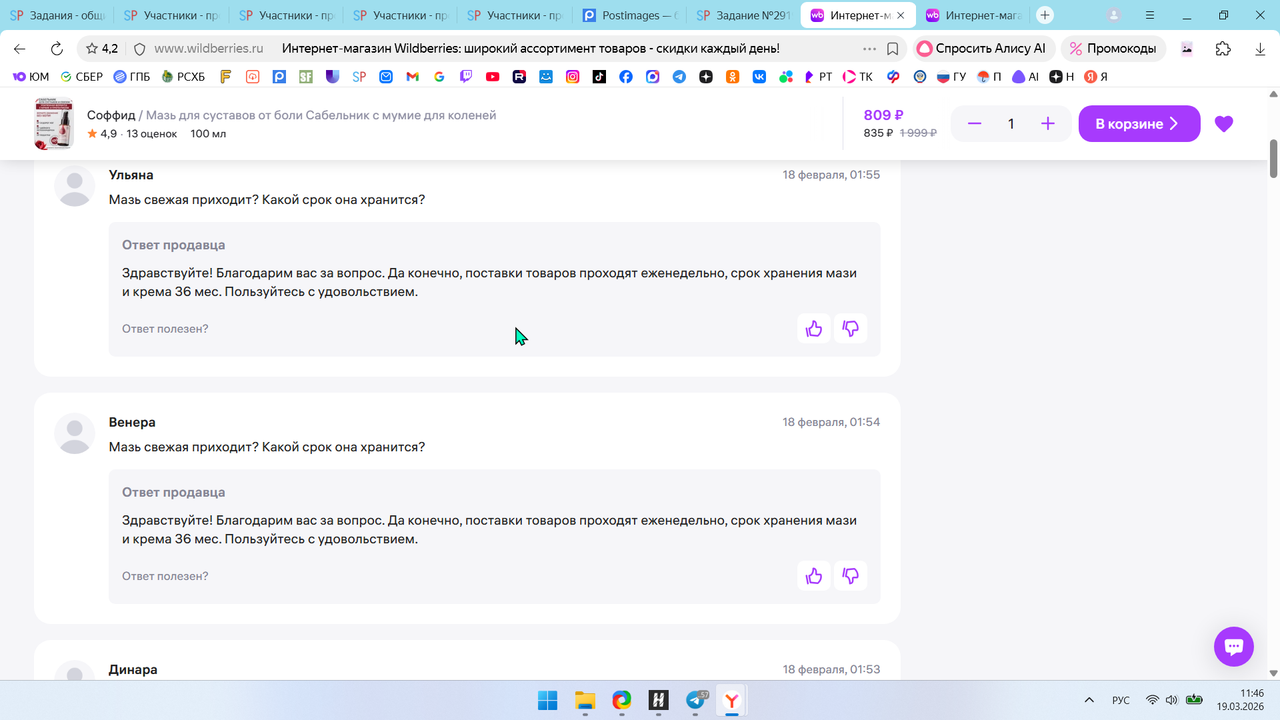Viewport: 1280px width, 720px height.
Task: Open the Соффид brand link
Action: pos(111,115)
